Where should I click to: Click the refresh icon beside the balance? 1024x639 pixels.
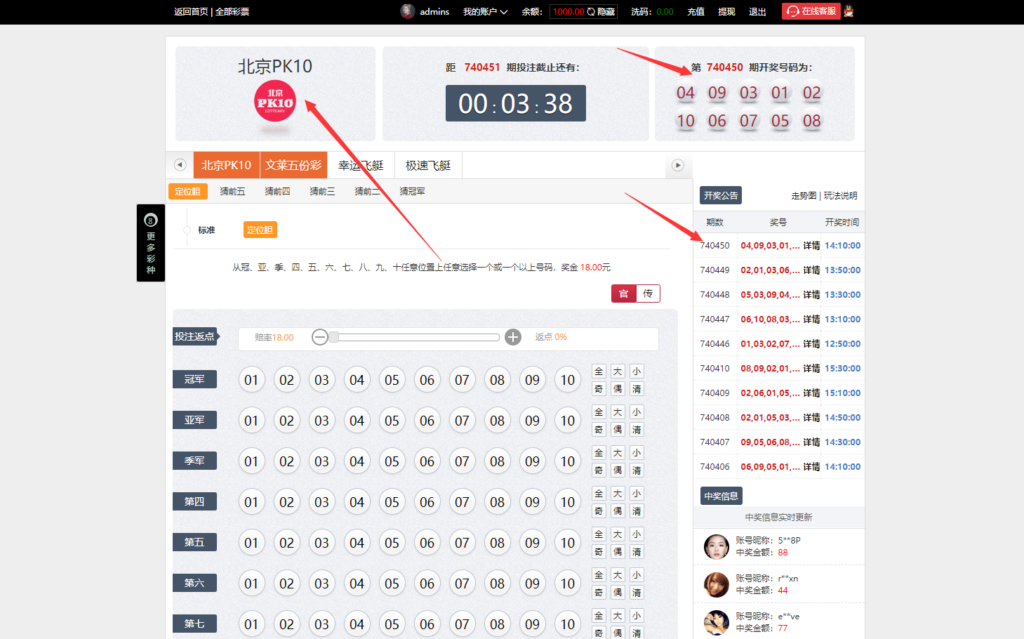point(591,12)
